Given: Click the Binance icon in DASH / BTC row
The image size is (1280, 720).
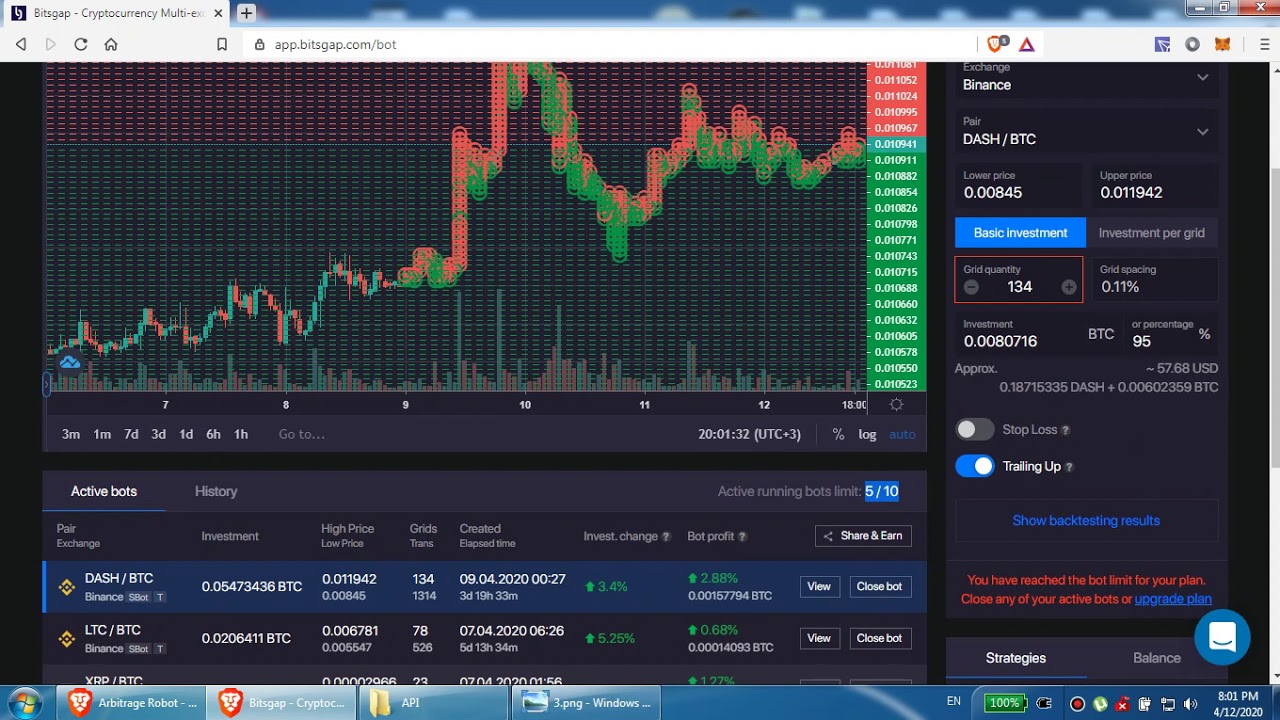Looking at the screenshot, I should point(66,587).
